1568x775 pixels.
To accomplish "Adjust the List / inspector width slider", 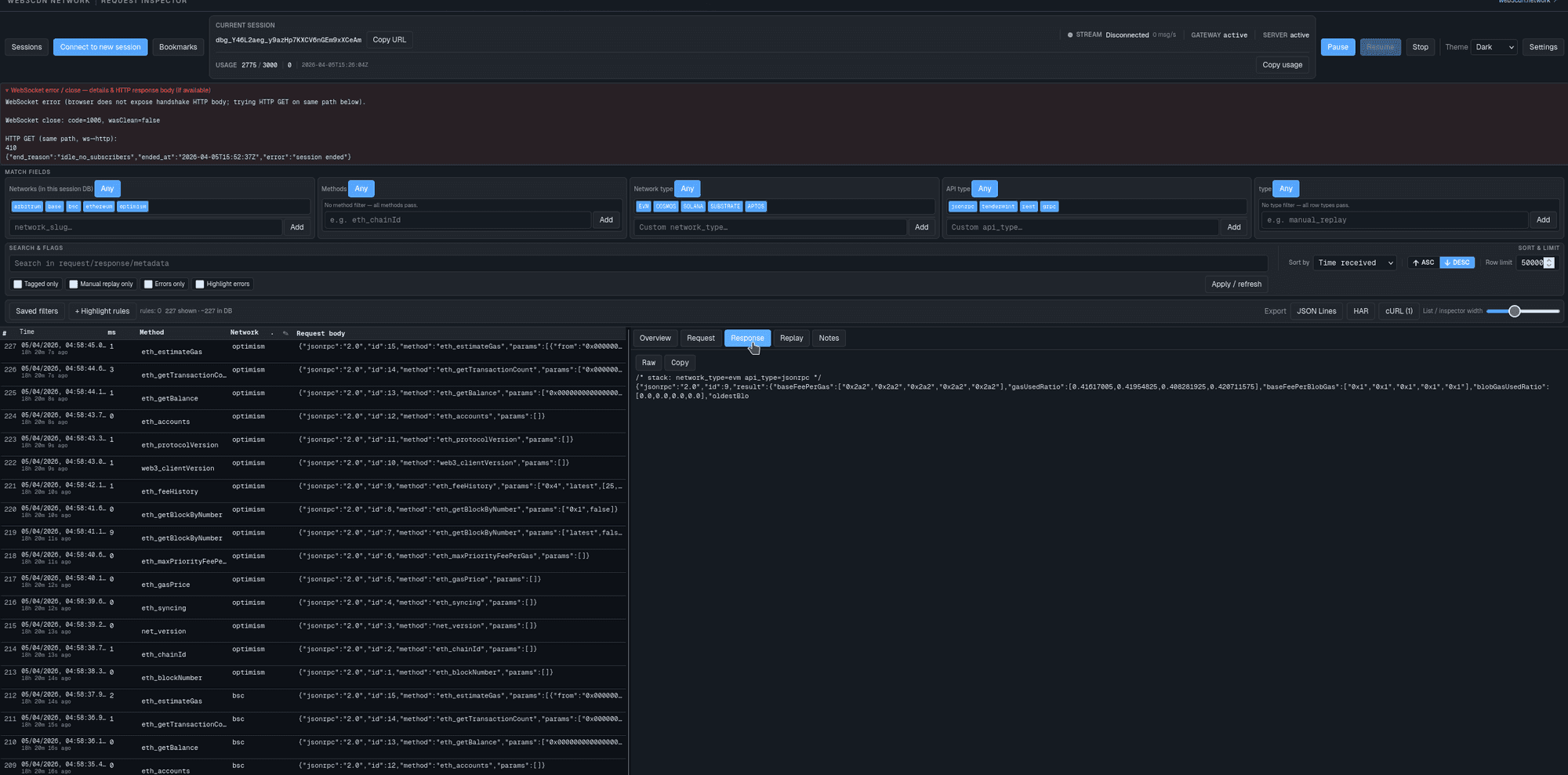I will tap(1515, 311).
